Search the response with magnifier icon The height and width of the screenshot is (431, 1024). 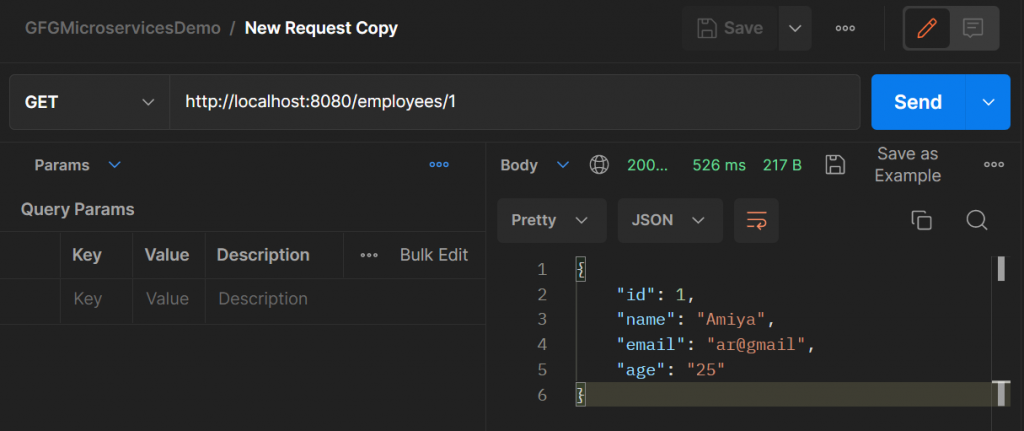pos(977,220)
